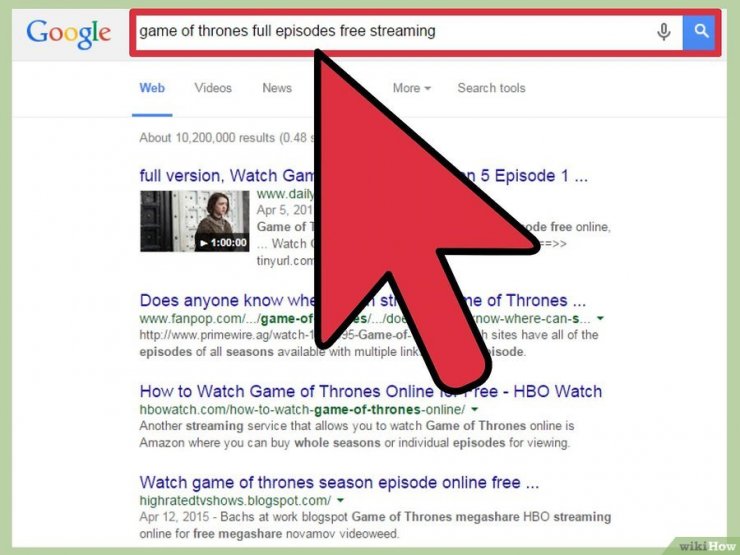Click the blue search magnifier button

pos(700,32)
